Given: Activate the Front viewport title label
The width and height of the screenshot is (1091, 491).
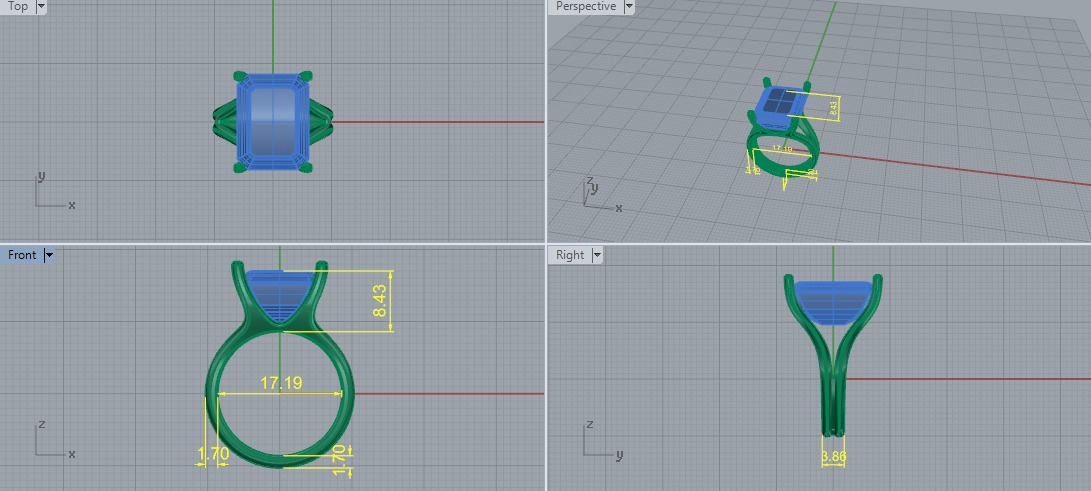Looking at the screenshot, I should point(22,255).
